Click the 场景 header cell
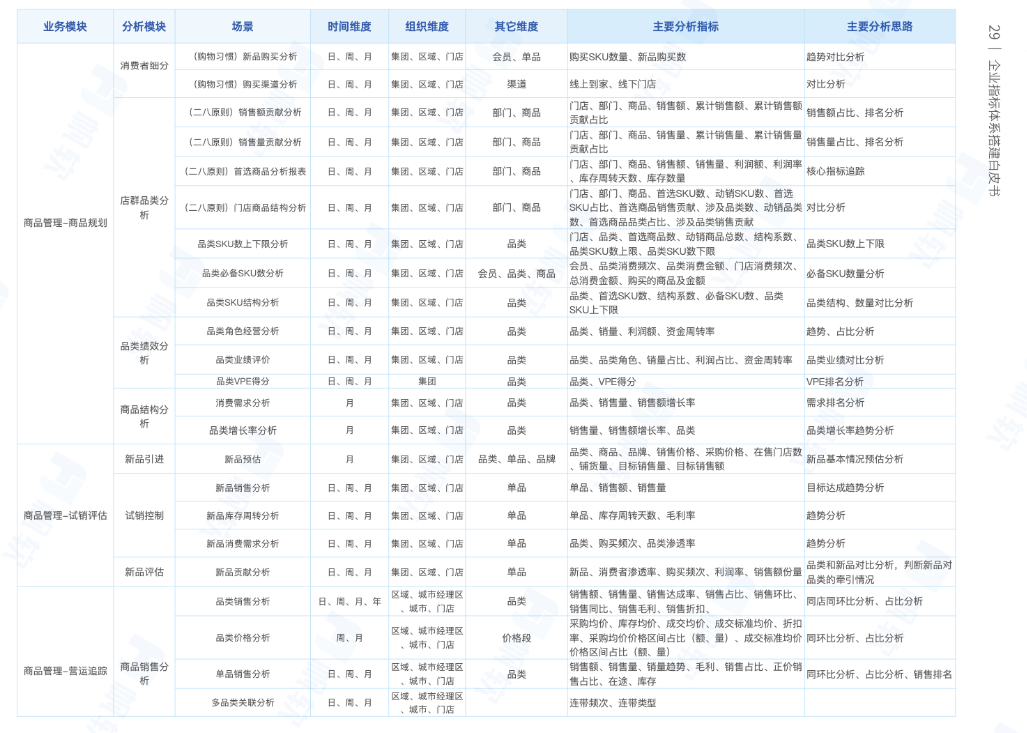Image resolution: width=1027 pixels, height=733 pixels. point(242,27)
